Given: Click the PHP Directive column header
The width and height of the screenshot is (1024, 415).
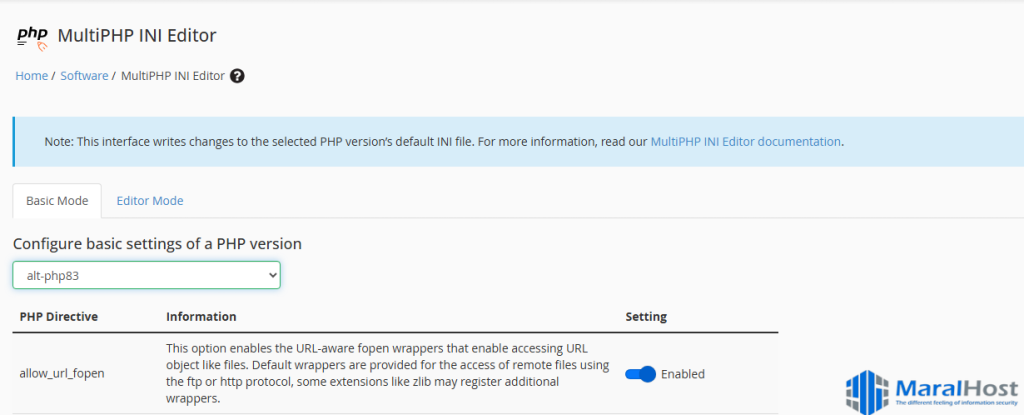Looking at the screenshot, I should tap(59, 316).
